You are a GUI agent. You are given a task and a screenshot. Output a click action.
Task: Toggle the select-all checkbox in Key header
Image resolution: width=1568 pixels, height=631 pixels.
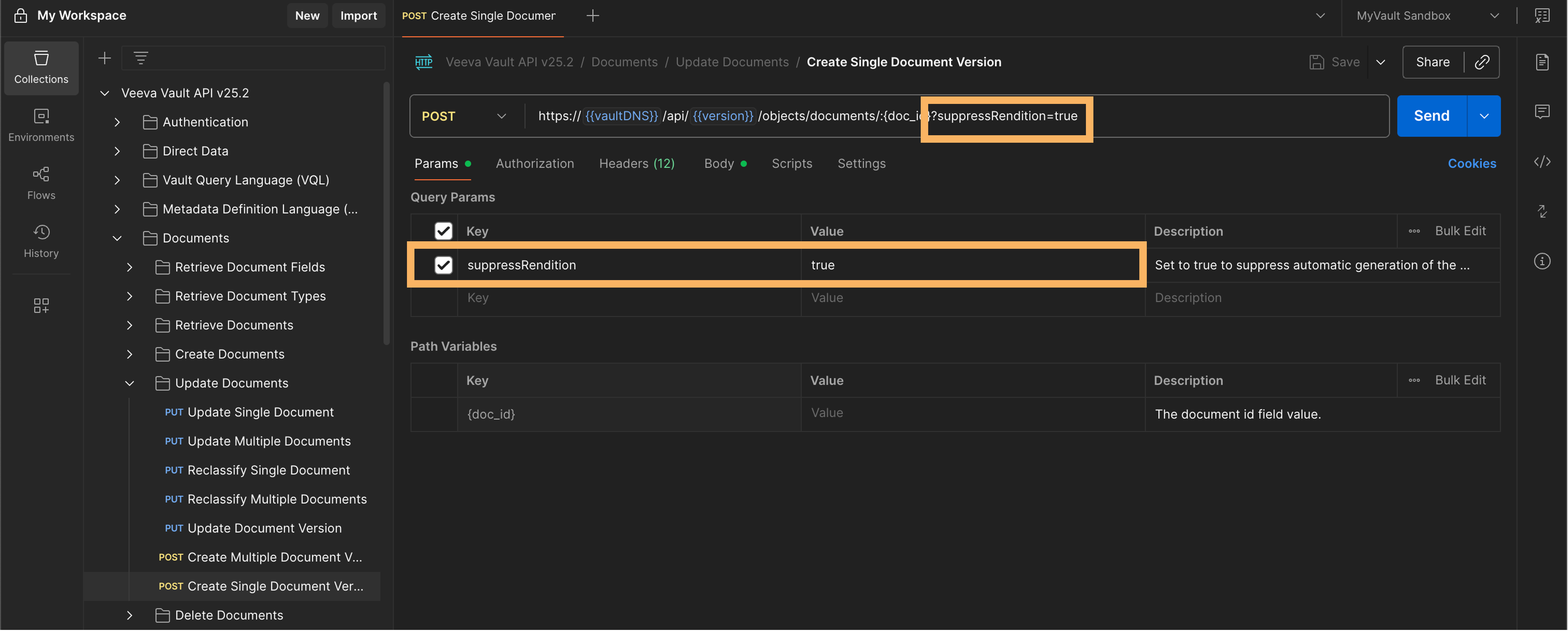click(x=443, y=231)
